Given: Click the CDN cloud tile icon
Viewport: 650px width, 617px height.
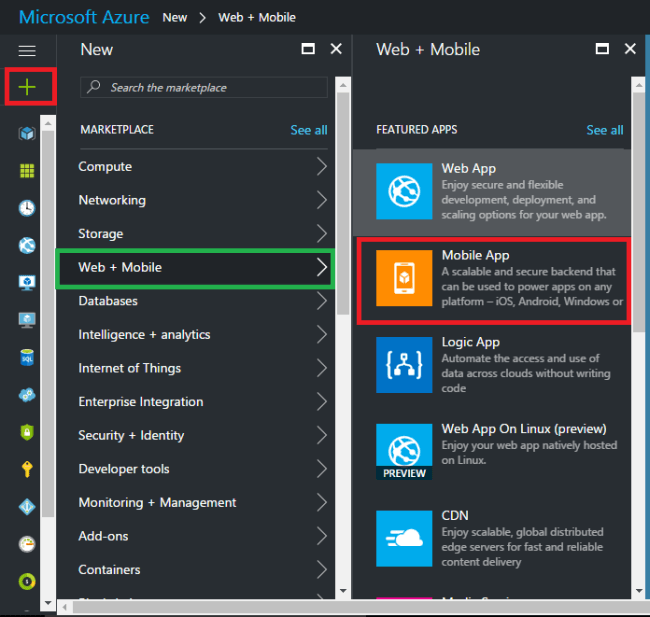Looking at the screenshot, I should (x=404, y=539).
